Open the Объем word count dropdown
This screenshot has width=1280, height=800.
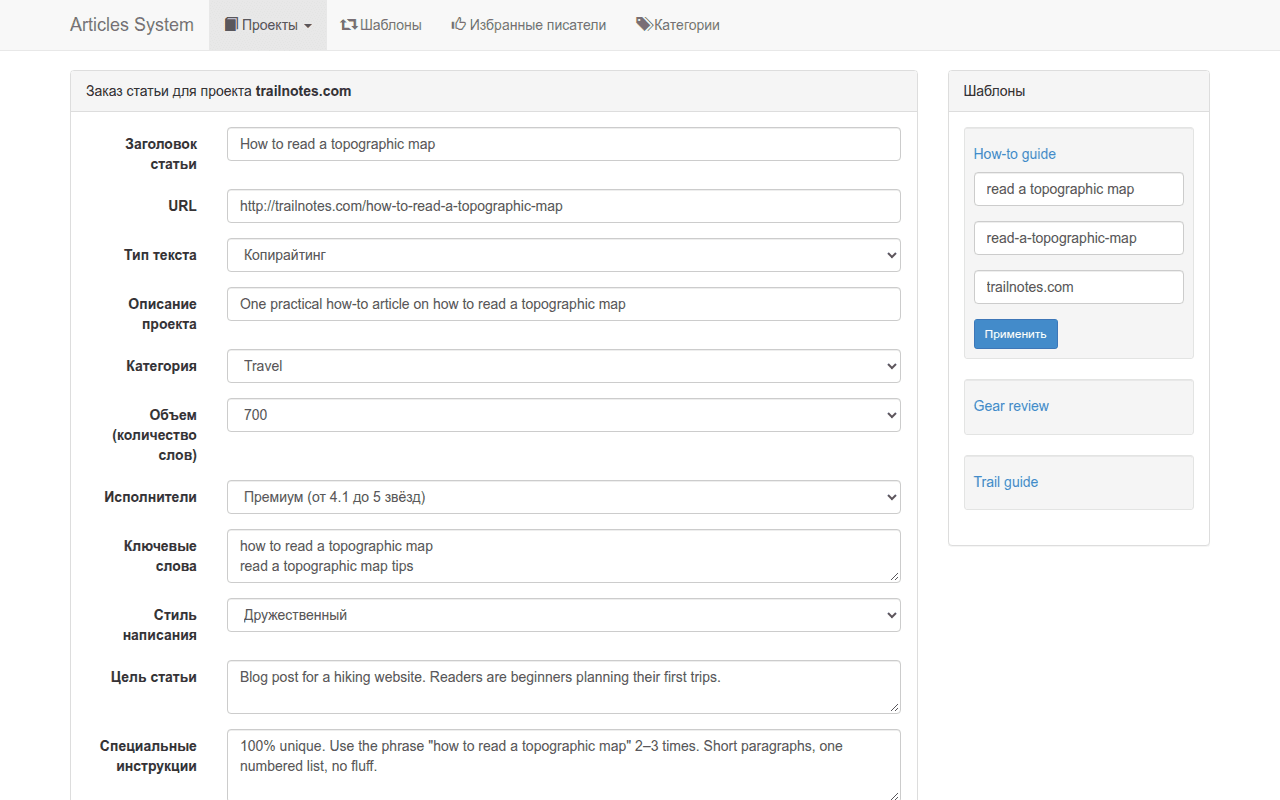564,415
